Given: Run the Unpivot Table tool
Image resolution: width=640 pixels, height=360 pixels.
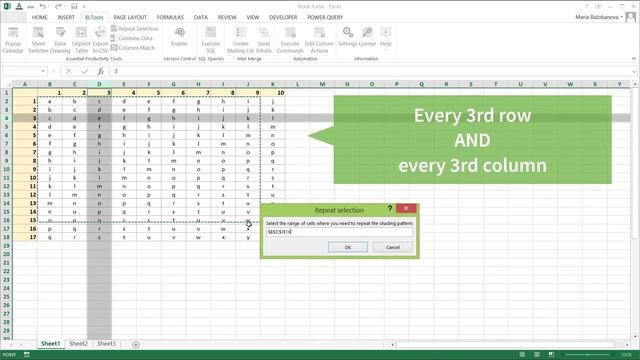Looking at the screenshot, I should [x=81, y=40].
